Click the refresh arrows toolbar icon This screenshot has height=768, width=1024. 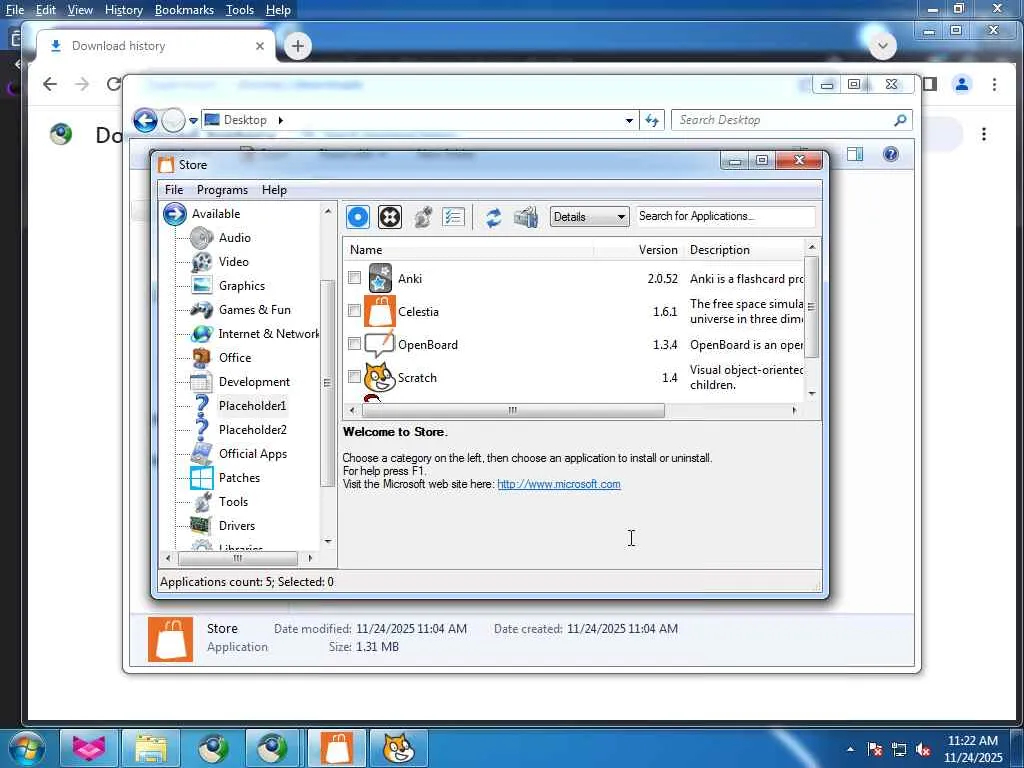coord(494,217)
